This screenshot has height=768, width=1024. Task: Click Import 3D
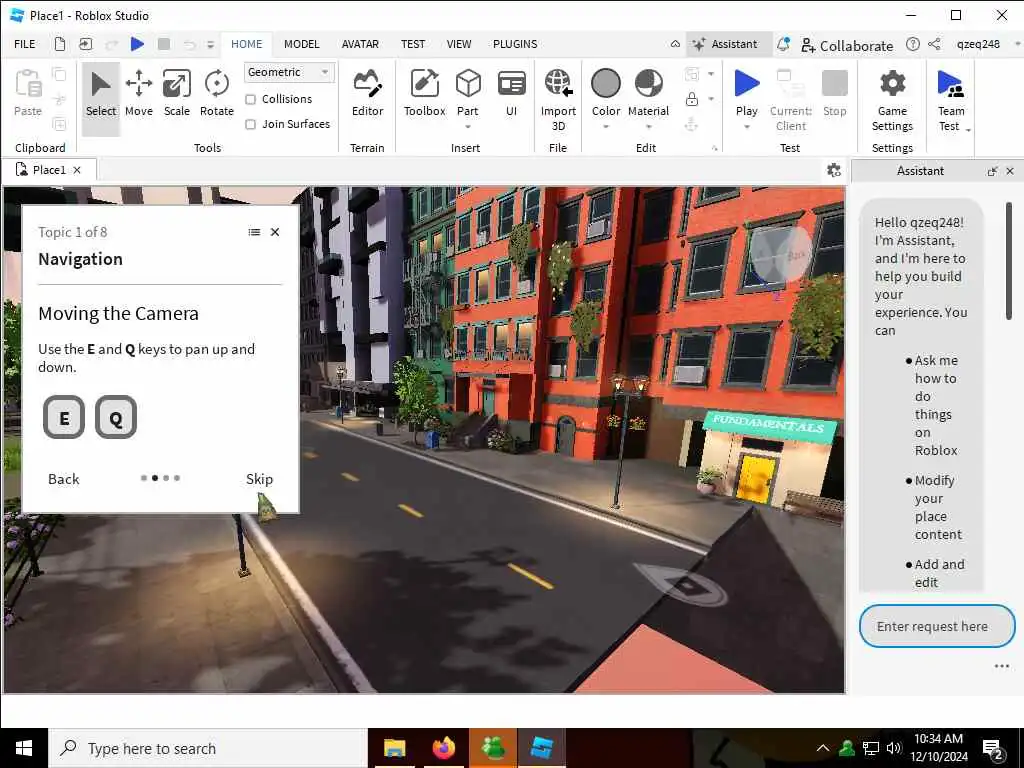(x=558, y=100)
